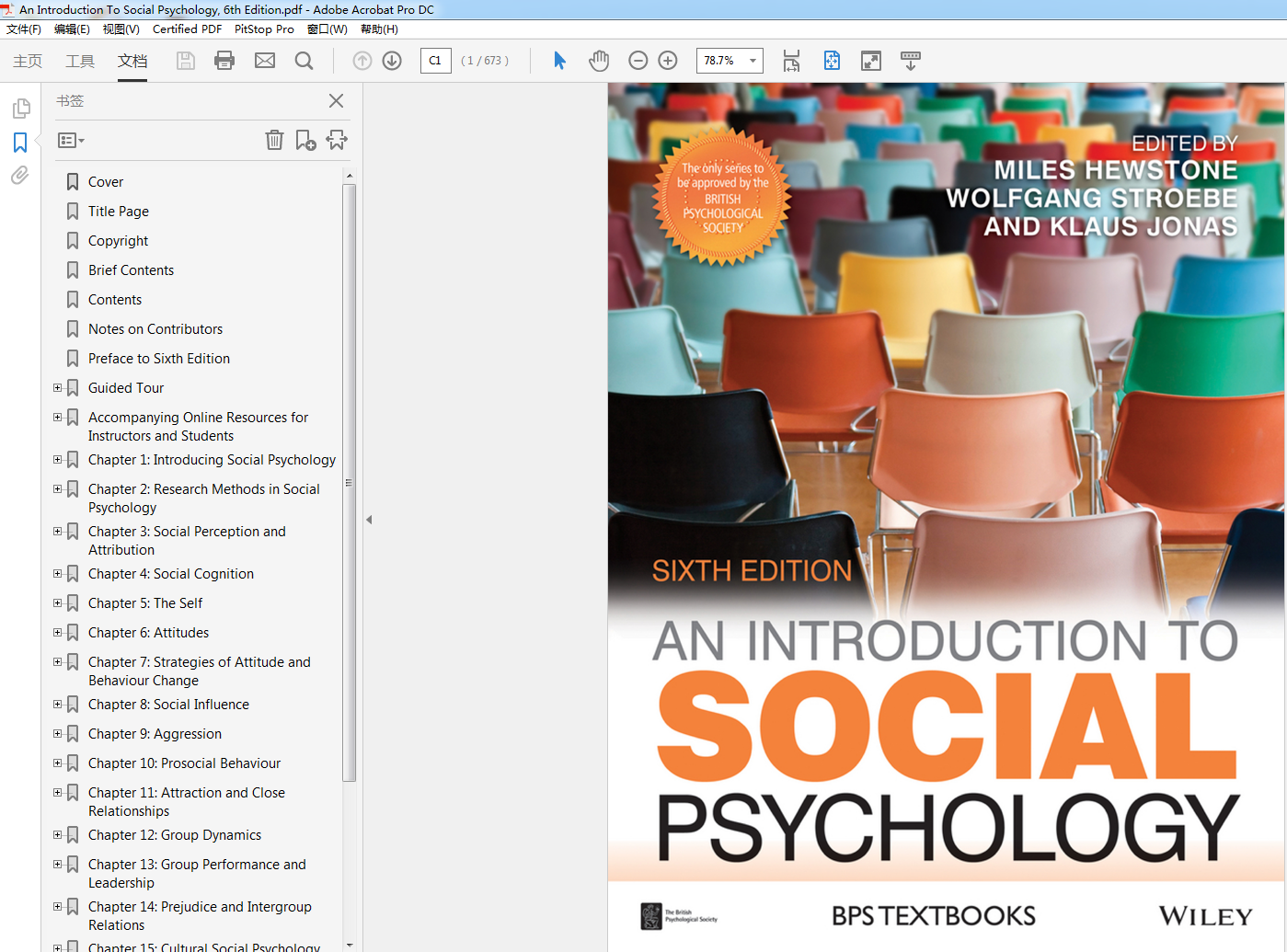Open the Brief Contents bookmark
Screen dimensions: 1287x952
click(x=131, y=270)
